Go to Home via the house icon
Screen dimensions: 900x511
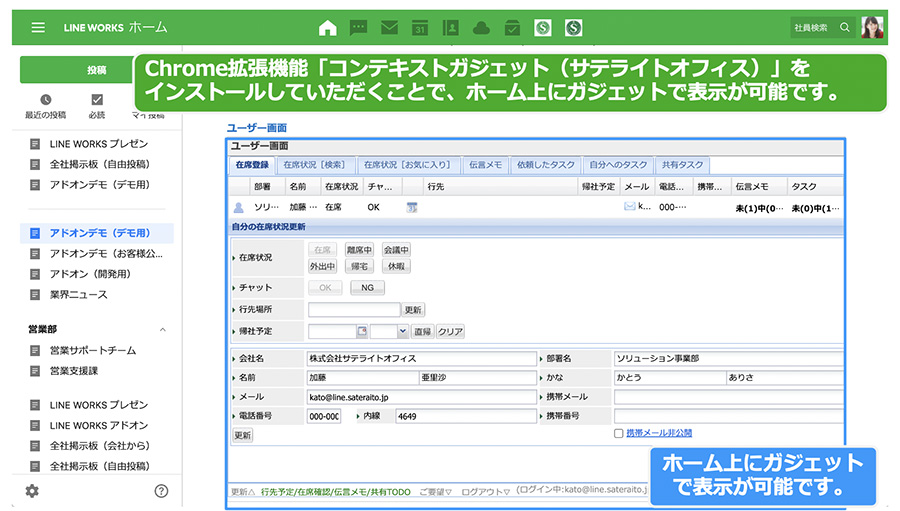[x=328, y=28]
